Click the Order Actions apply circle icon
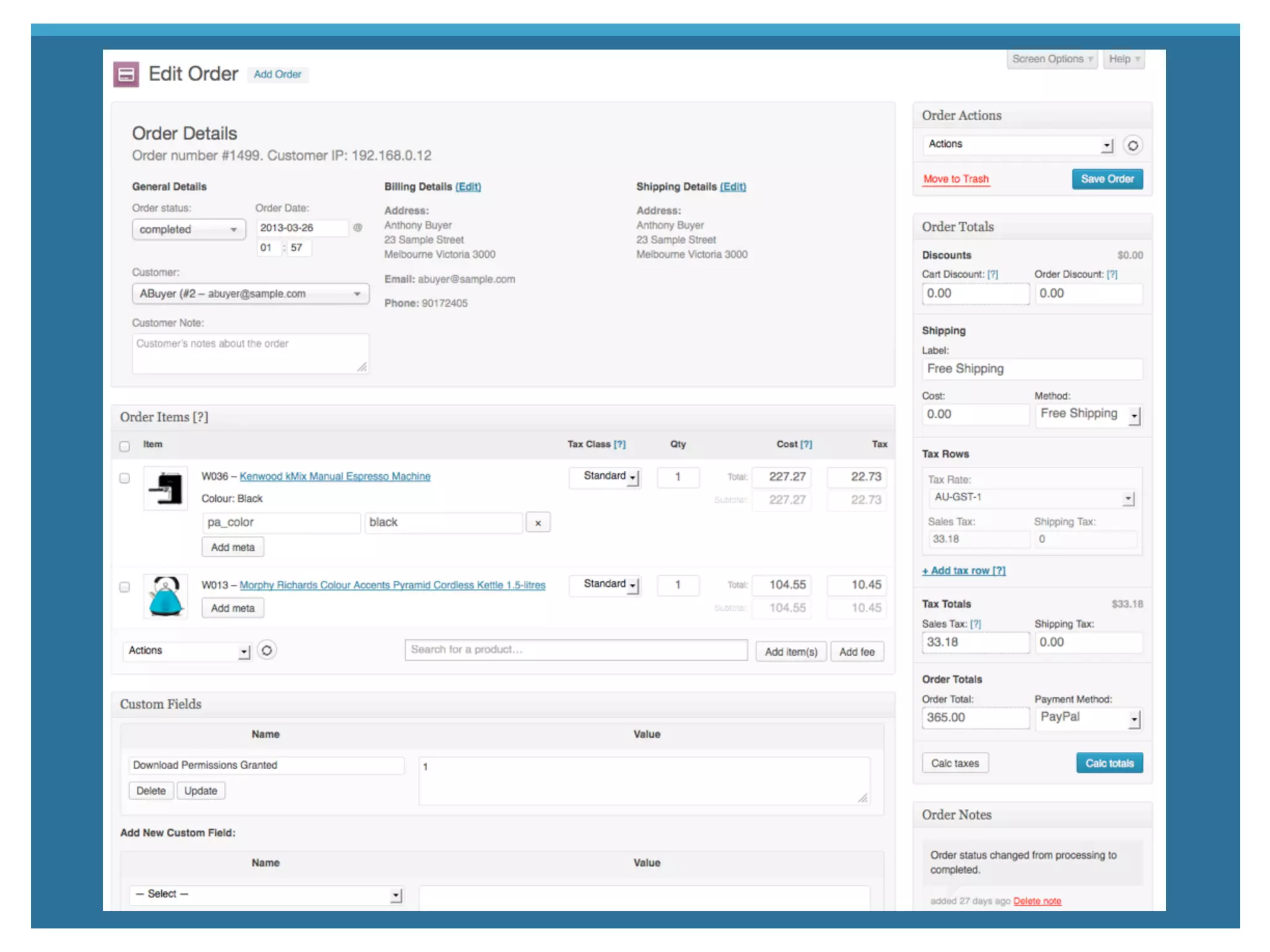 [1132, 146]
